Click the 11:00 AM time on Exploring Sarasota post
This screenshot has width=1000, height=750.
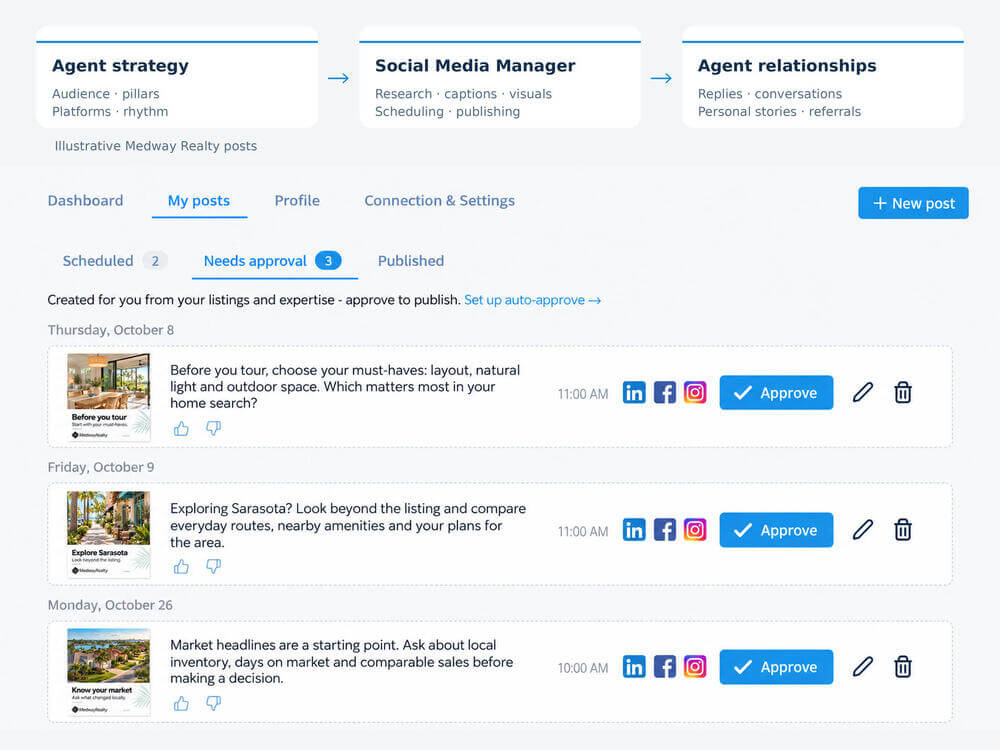(x=583, y=531)
